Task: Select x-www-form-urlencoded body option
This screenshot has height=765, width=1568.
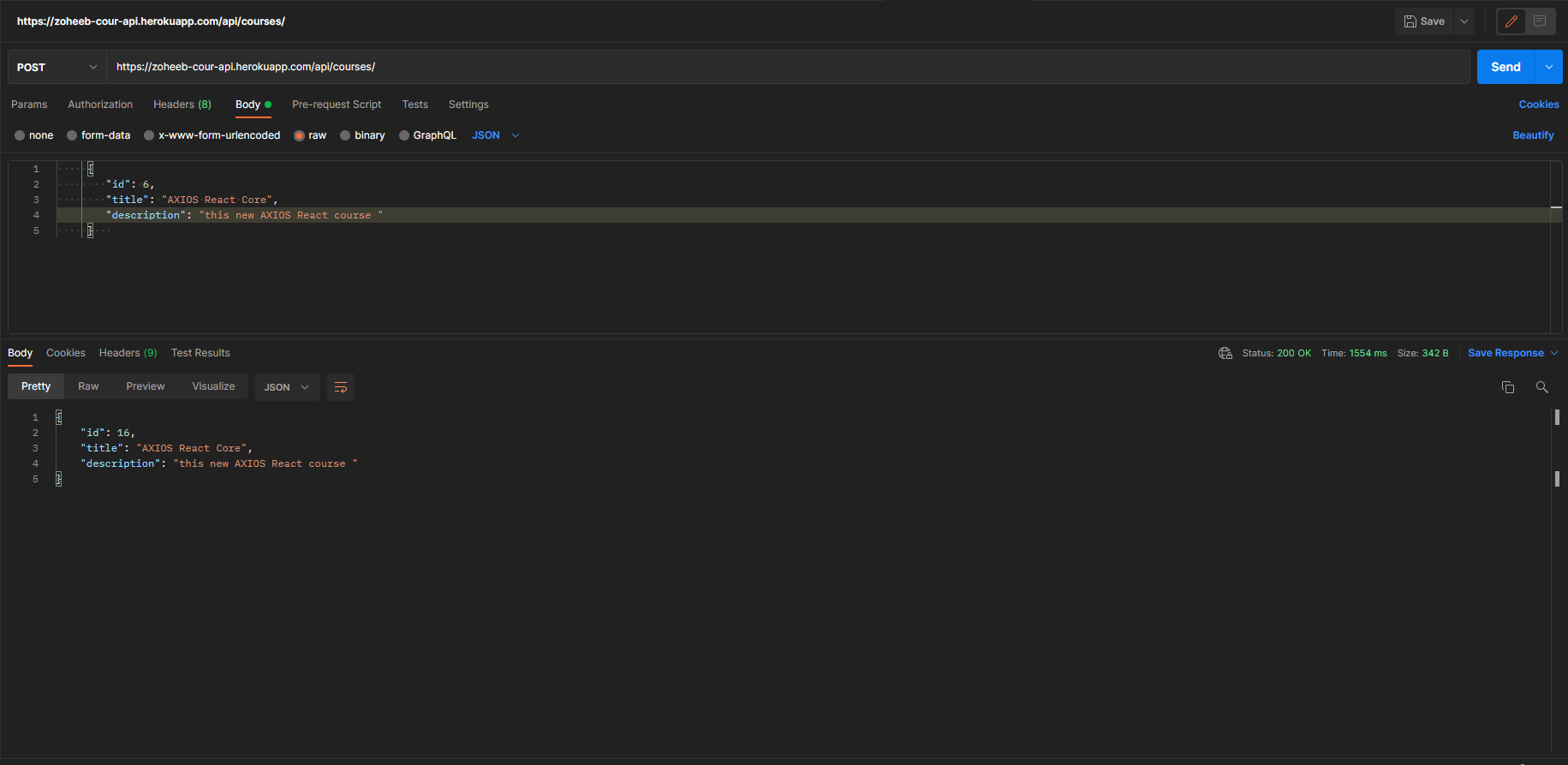Action: [x=149, y=135]
